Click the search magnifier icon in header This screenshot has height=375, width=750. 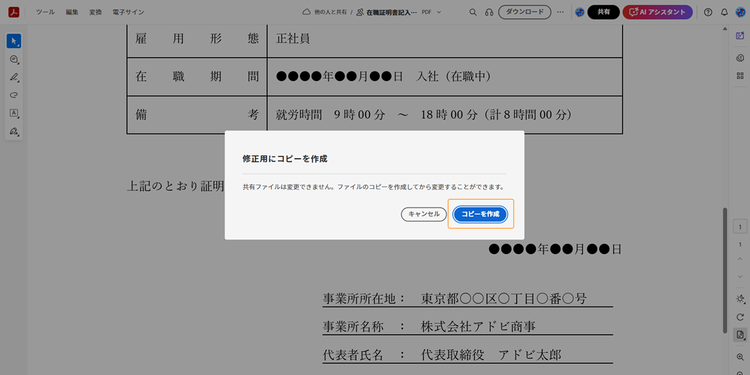click(473, 12)
